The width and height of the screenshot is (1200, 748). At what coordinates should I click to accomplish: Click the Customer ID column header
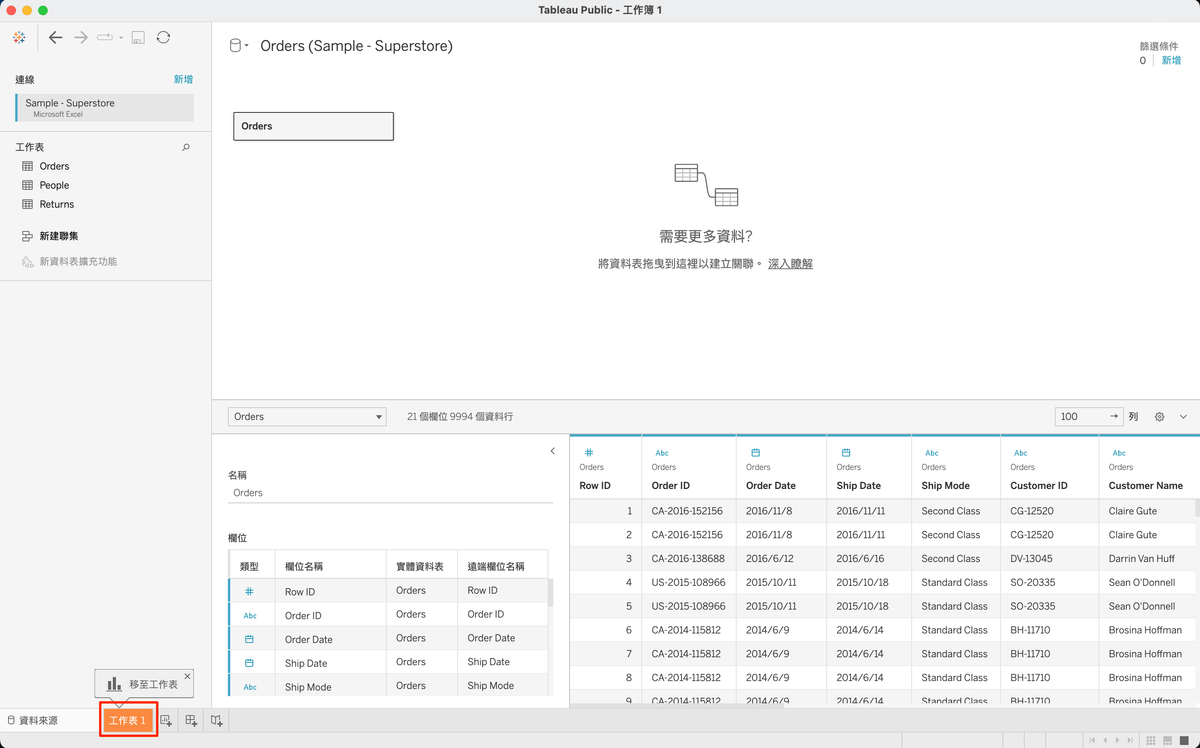coord(1039,486)
